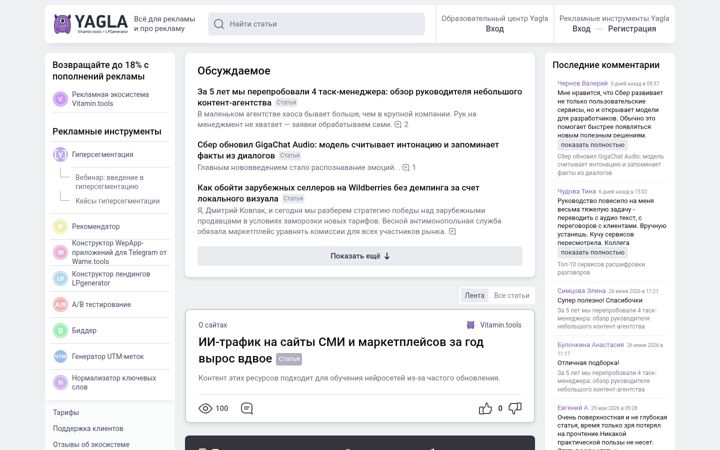Switch to the Все статьи tab
This screenshot has width=720, height=450.
pos(512,295)
